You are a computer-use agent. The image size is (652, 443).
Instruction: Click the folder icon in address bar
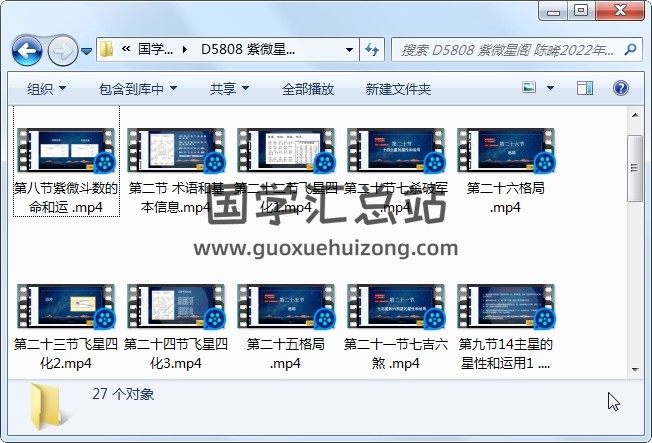(106, 49)
